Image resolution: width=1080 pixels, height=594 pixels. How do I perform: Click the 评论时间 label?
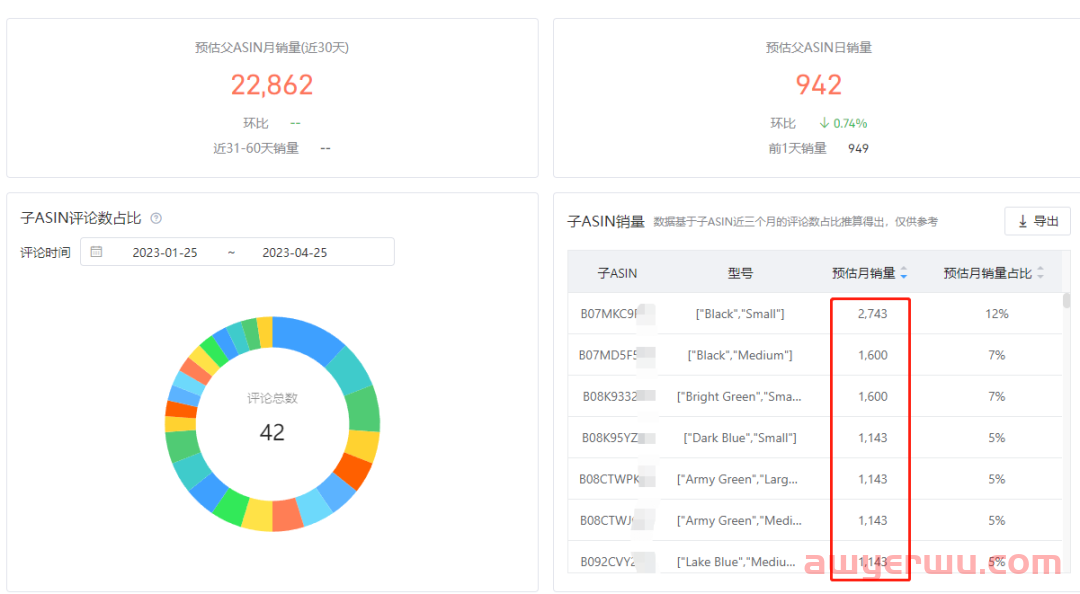[45, 252]
